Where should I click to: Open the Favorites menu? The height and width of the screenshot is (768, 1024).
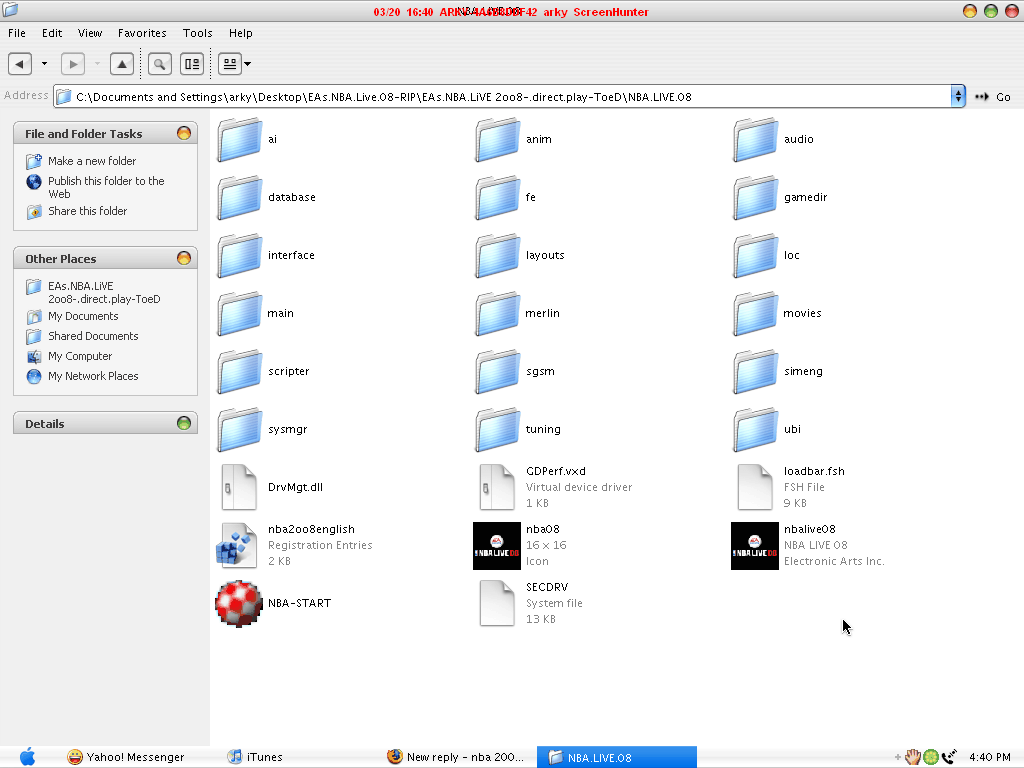(x=142, y=33)
